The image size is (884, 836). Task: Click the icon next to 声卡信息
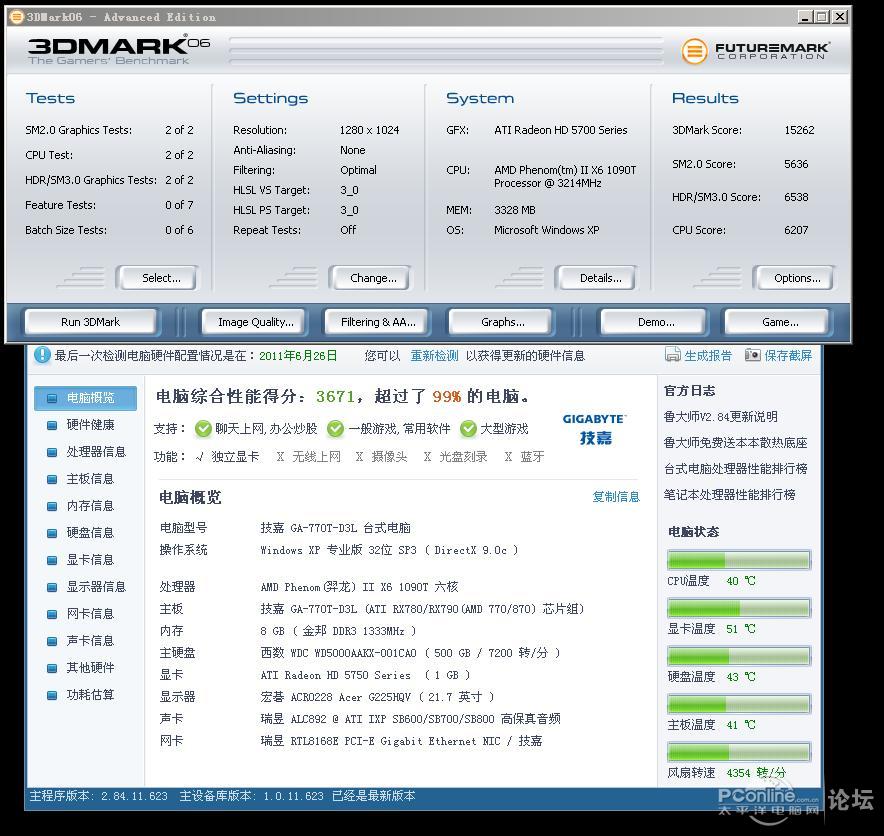(52, 642)
